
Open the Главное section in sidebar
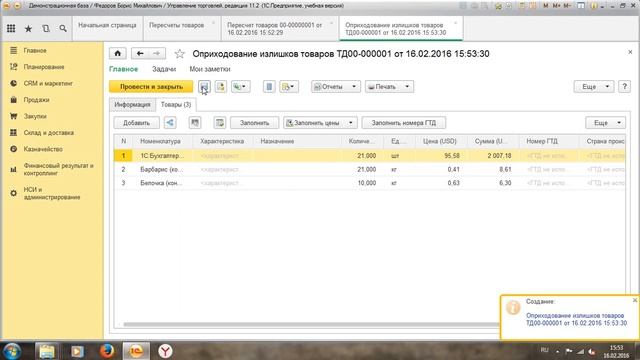(35, 51)
